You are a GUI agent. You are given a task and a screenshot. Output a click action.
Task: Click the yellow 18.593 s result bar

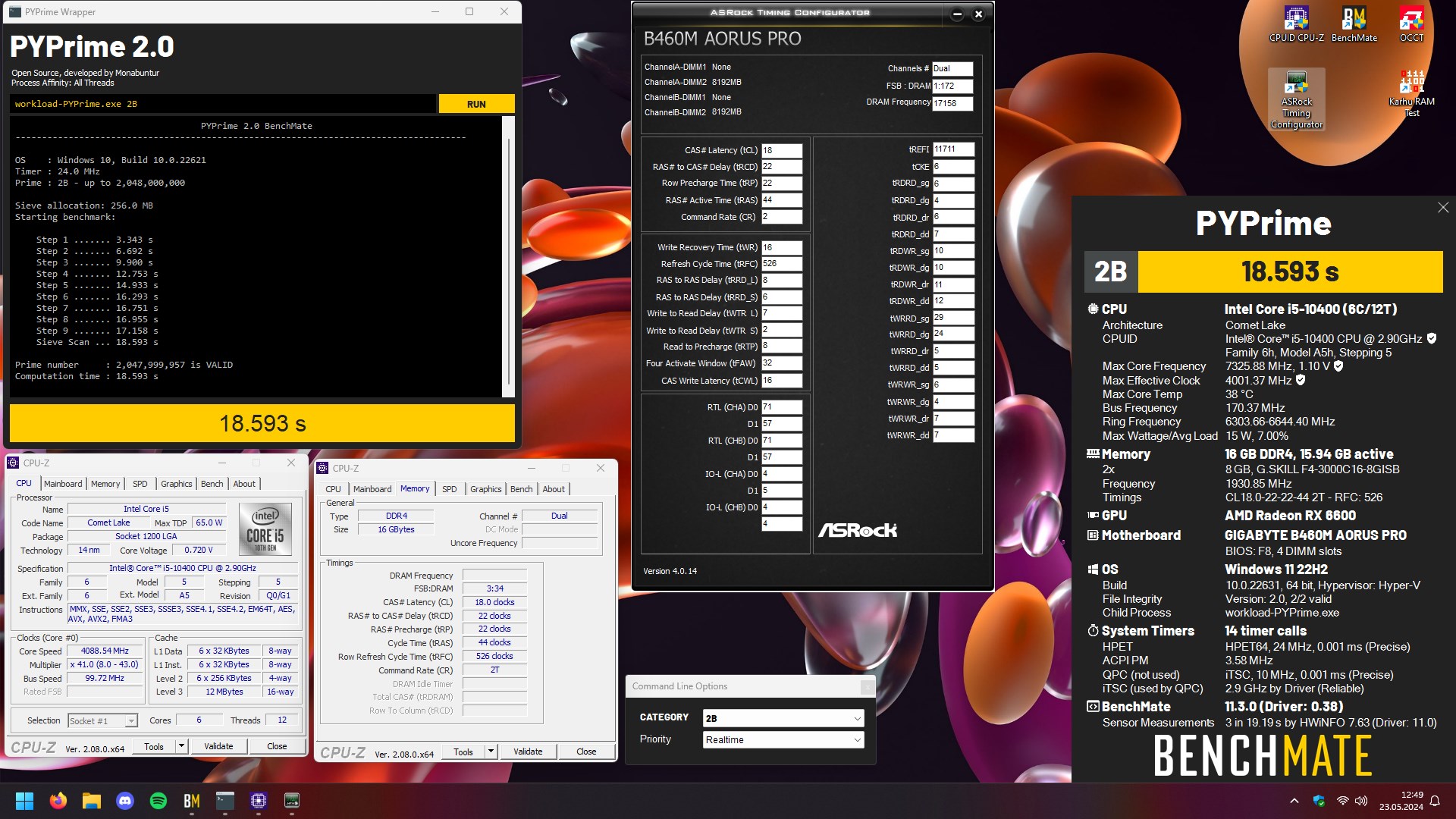[262, 423]
